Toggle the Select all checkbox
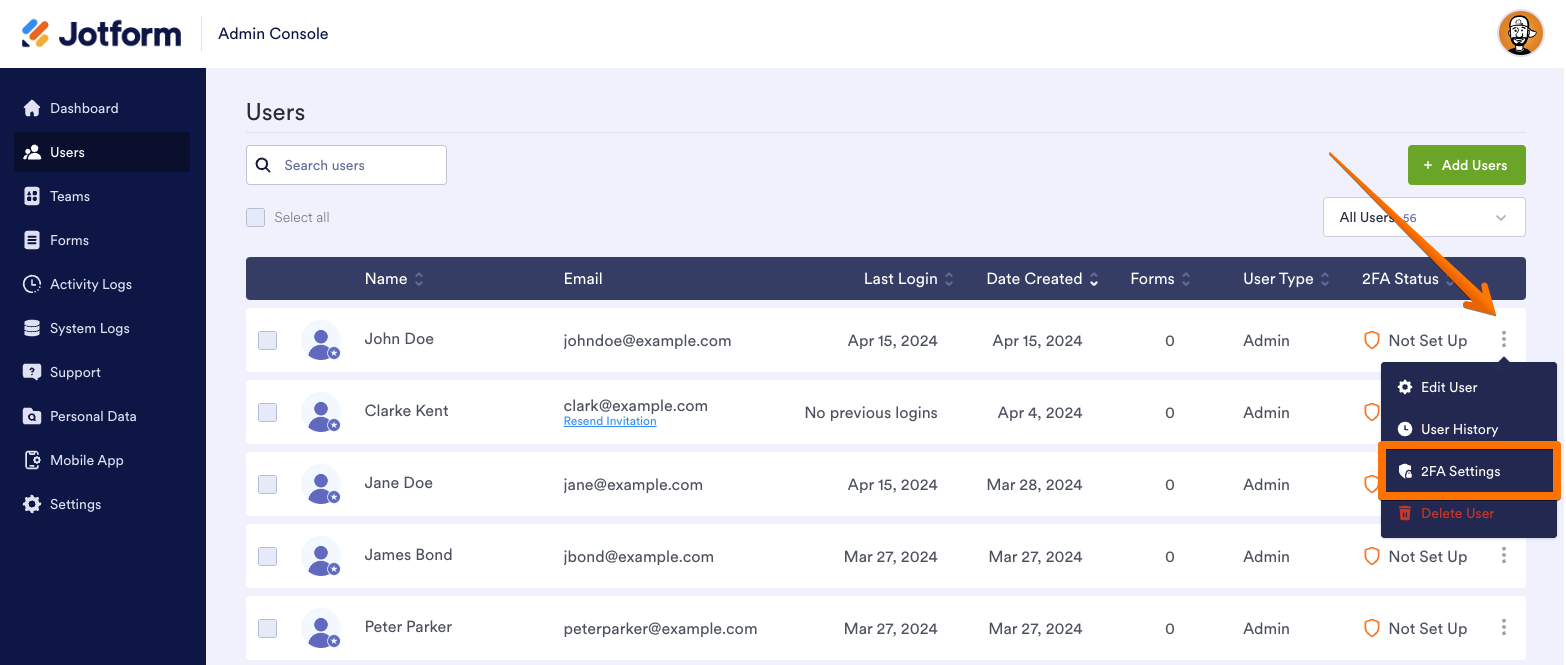Screen dimensions: 1566x665 [256, 217]
